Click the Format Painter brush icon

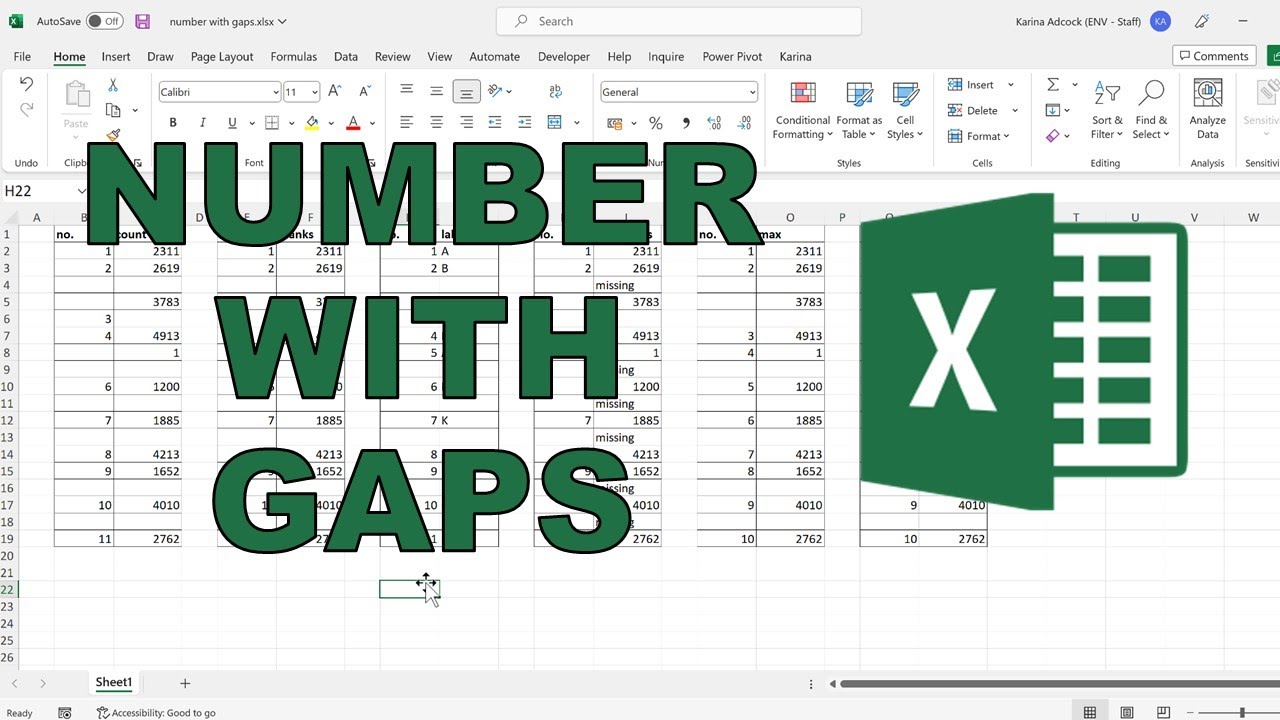(113, 135)
